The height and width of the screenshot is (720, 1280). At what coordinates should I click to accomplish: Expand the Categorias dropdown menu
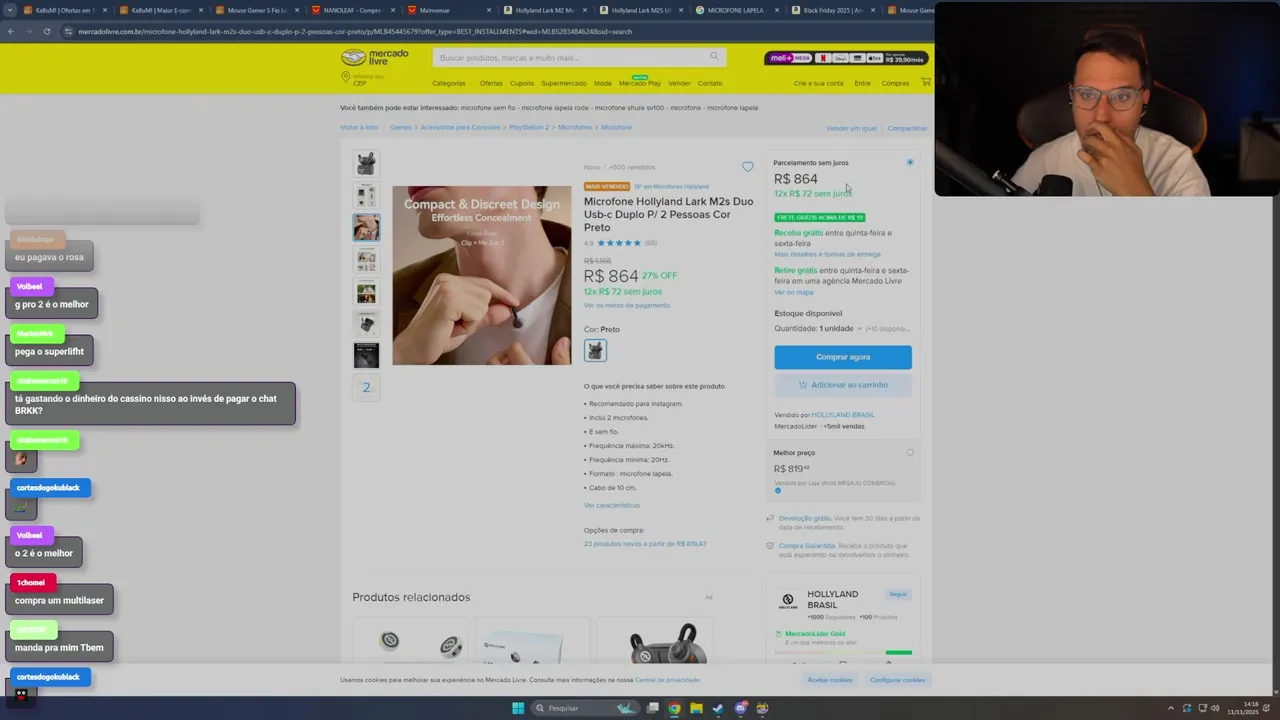click(x=451, y=83)
